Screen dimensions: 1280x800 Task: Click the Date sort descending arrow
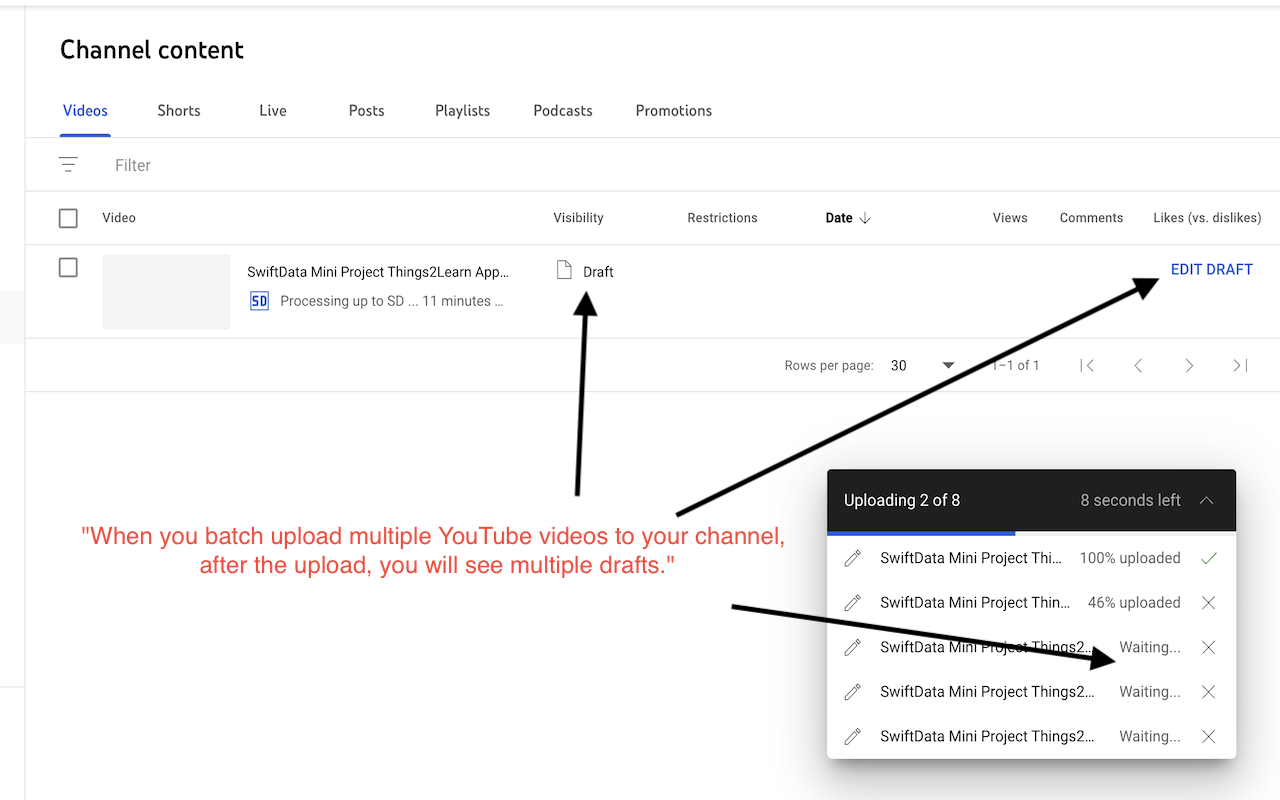(x=865, y=218)
